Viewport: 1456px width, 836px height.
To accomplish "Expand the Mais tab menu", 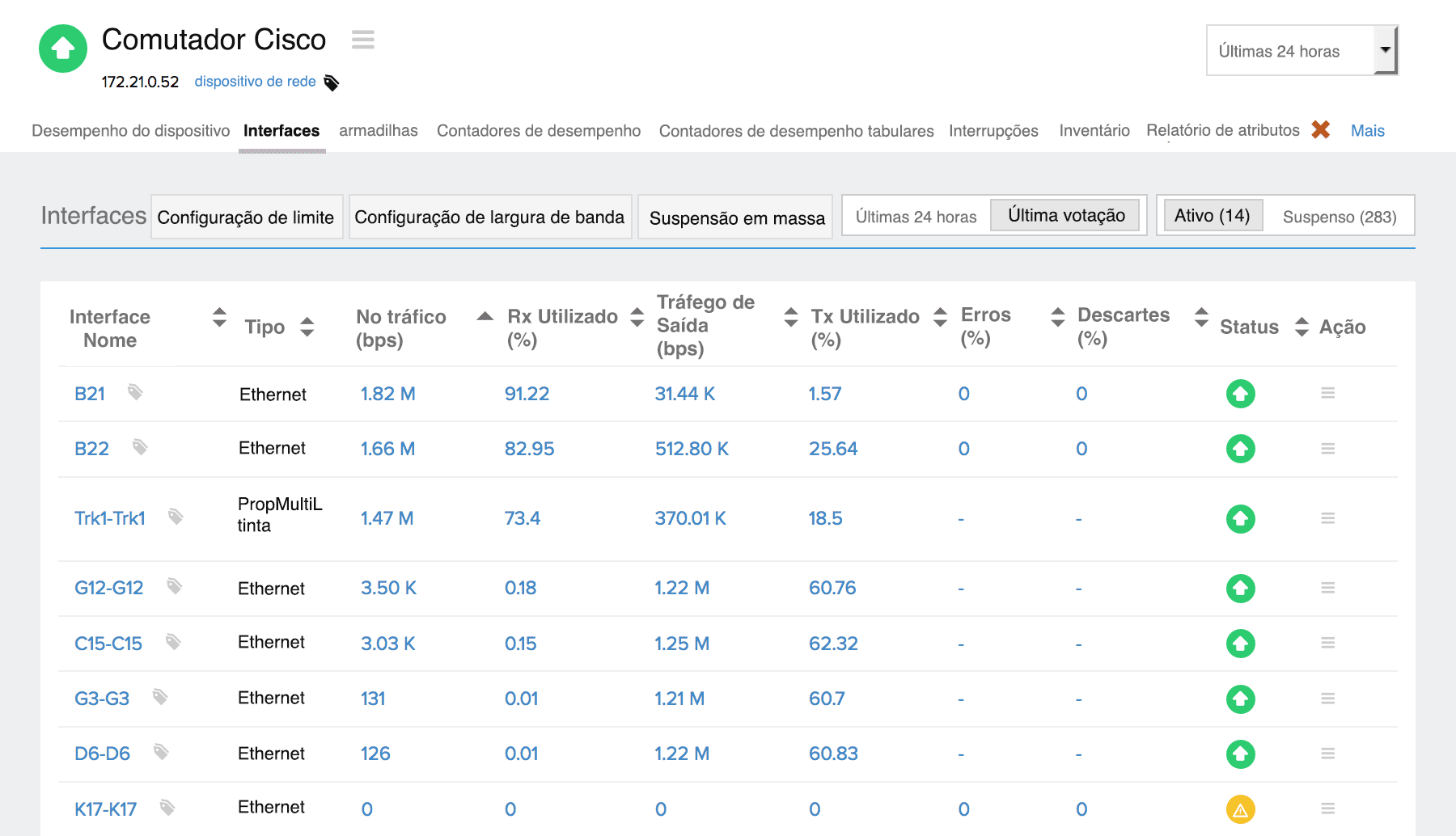I will tap(1367, 130).
